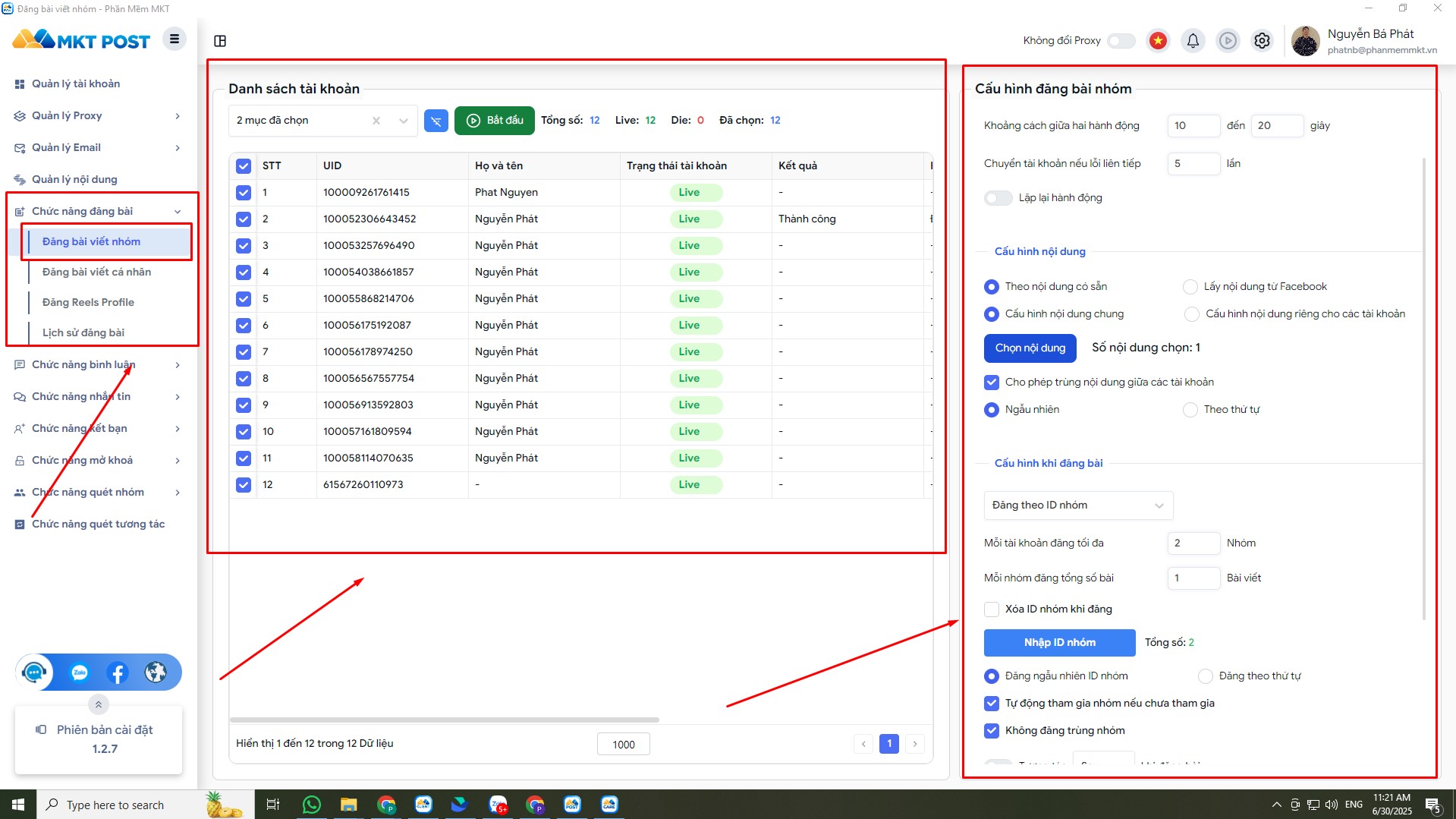
Task: Click the Vietnam flag language icon
Action: 1158,41
